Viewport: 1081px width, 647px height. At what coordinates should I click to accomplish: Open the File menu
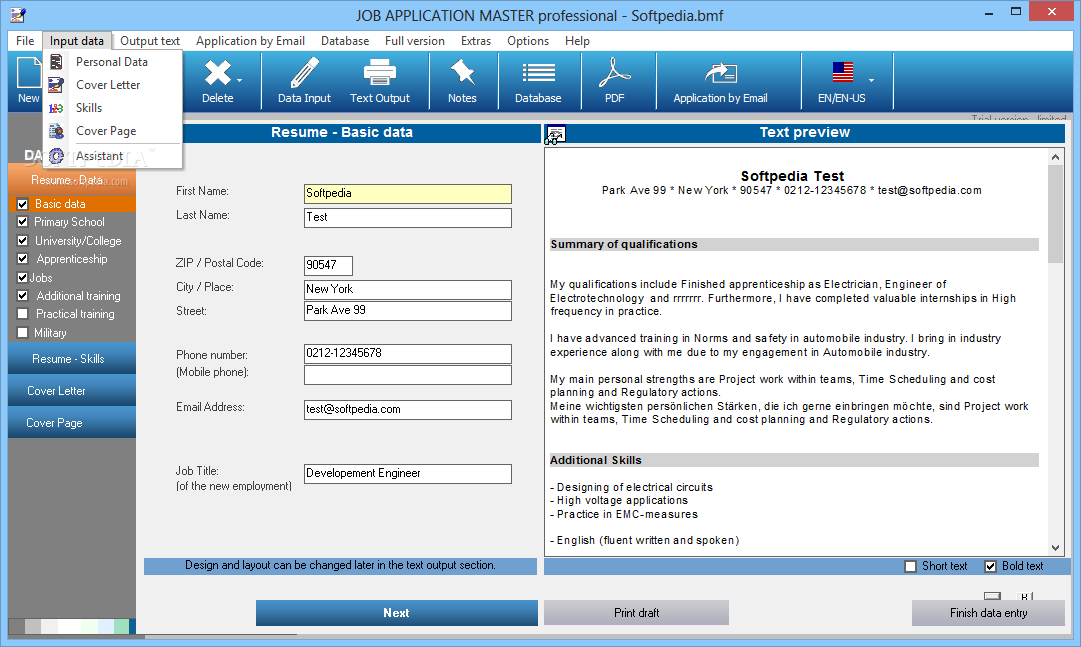[x=25, y=41]
